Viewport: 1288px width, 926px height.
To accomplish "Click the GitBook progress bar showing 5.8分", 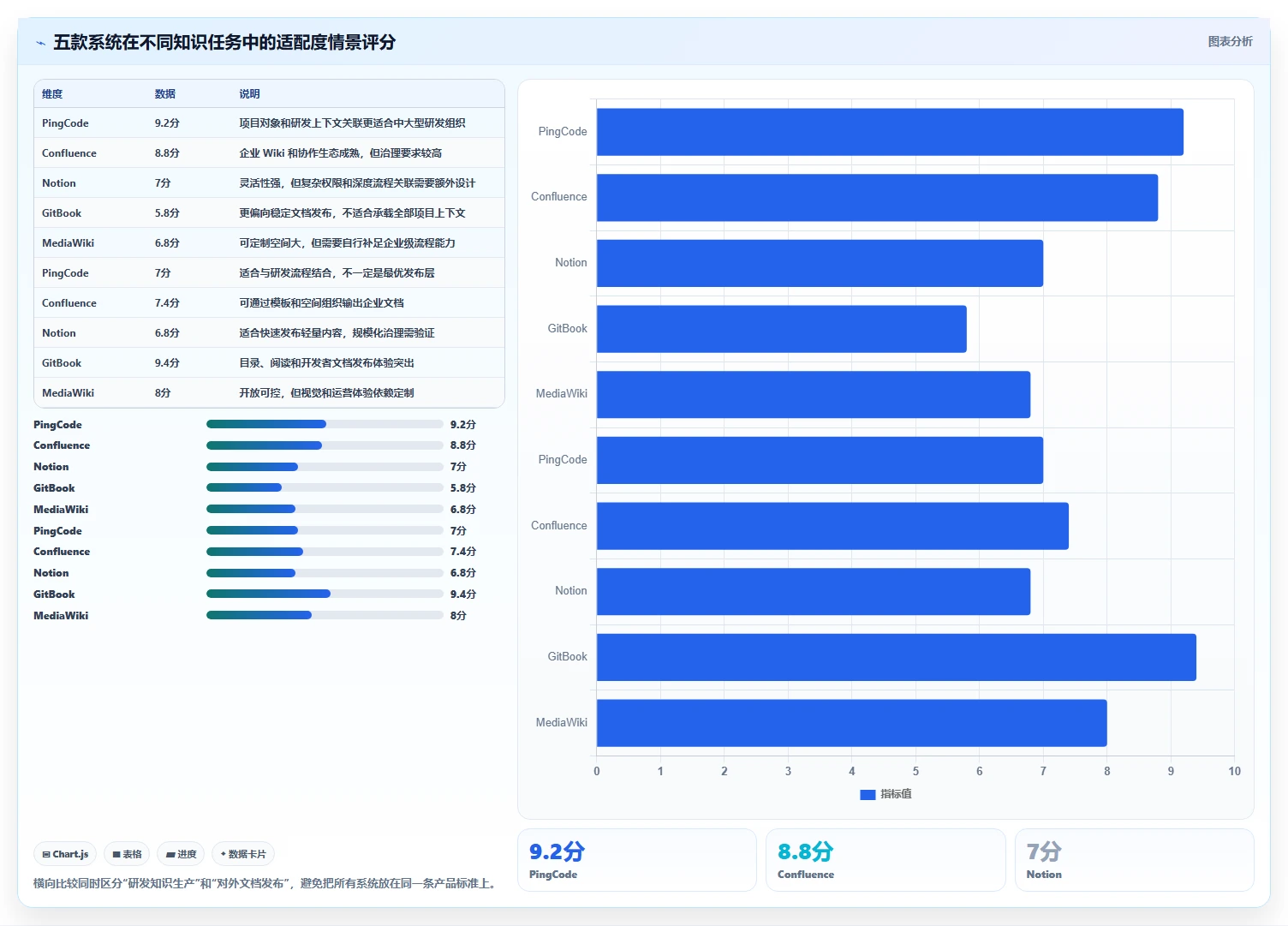I will (325, 488).
